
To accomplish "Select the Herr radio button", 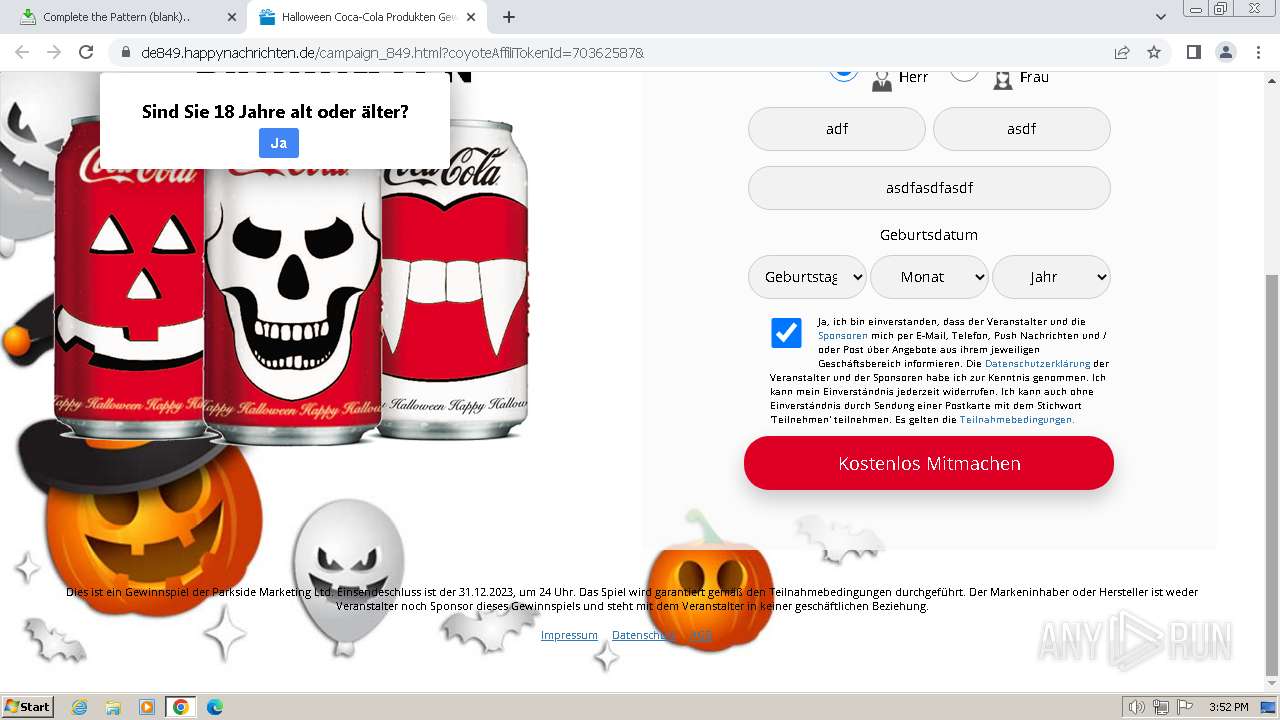I will tap(844, 74).
